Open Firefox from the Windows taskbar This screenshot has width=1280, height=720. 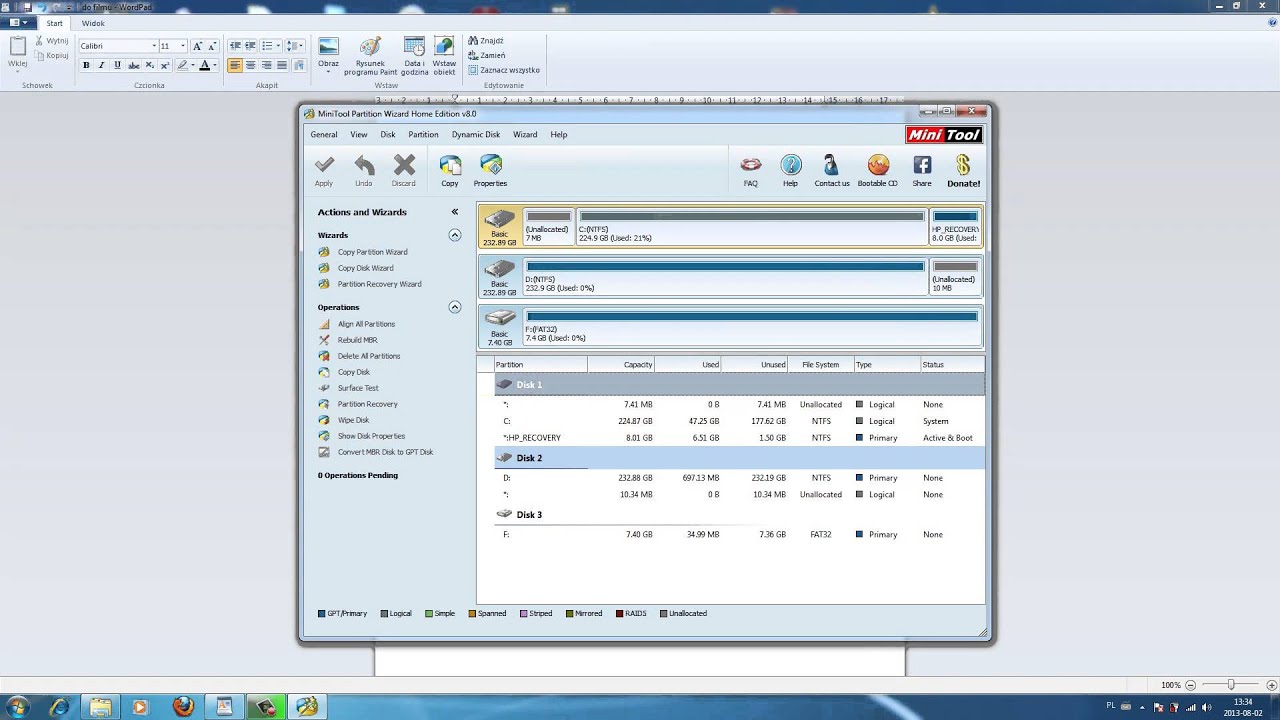click(183, 706)
